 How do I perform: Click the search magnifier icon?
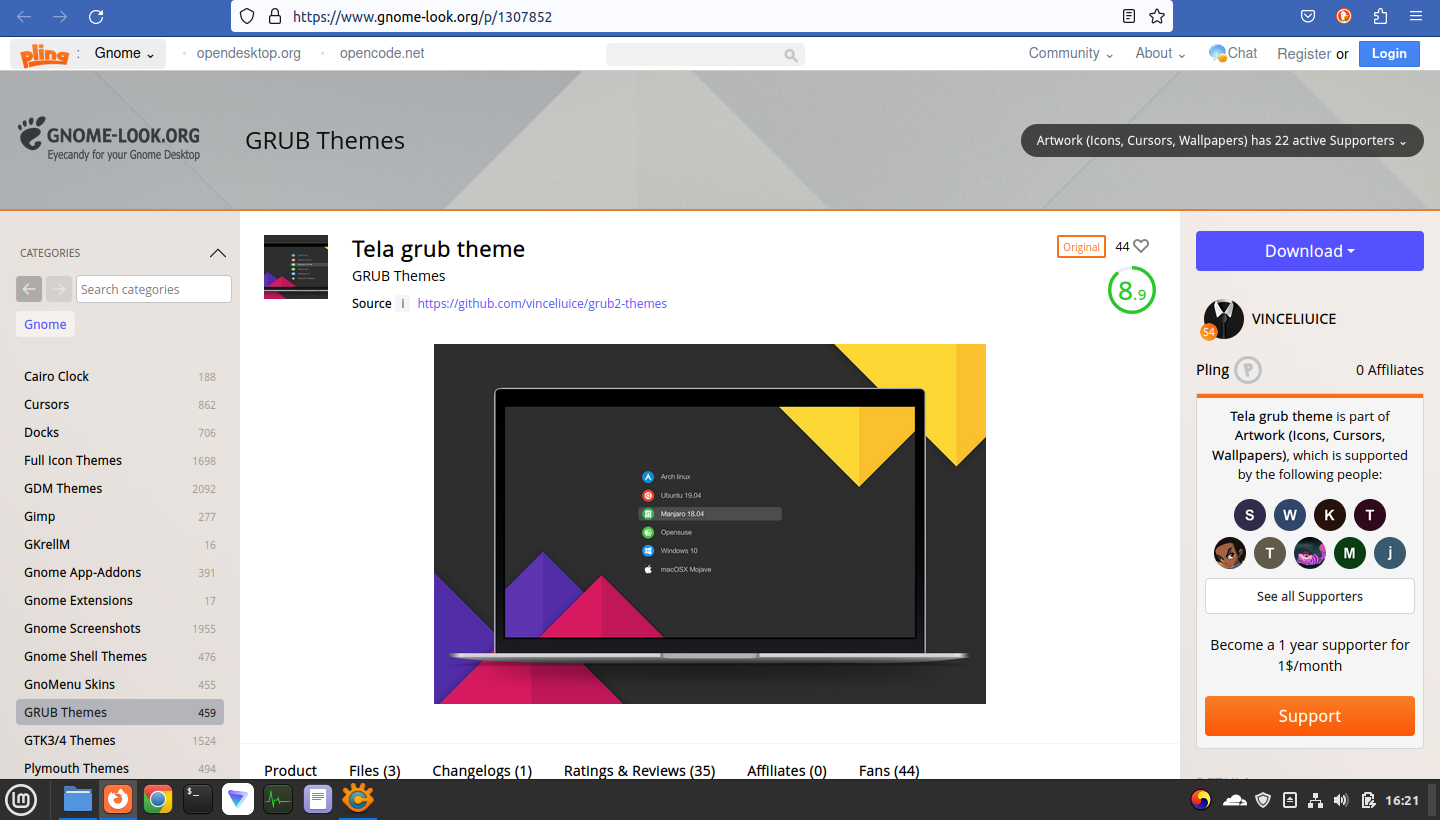coord(791,55)
